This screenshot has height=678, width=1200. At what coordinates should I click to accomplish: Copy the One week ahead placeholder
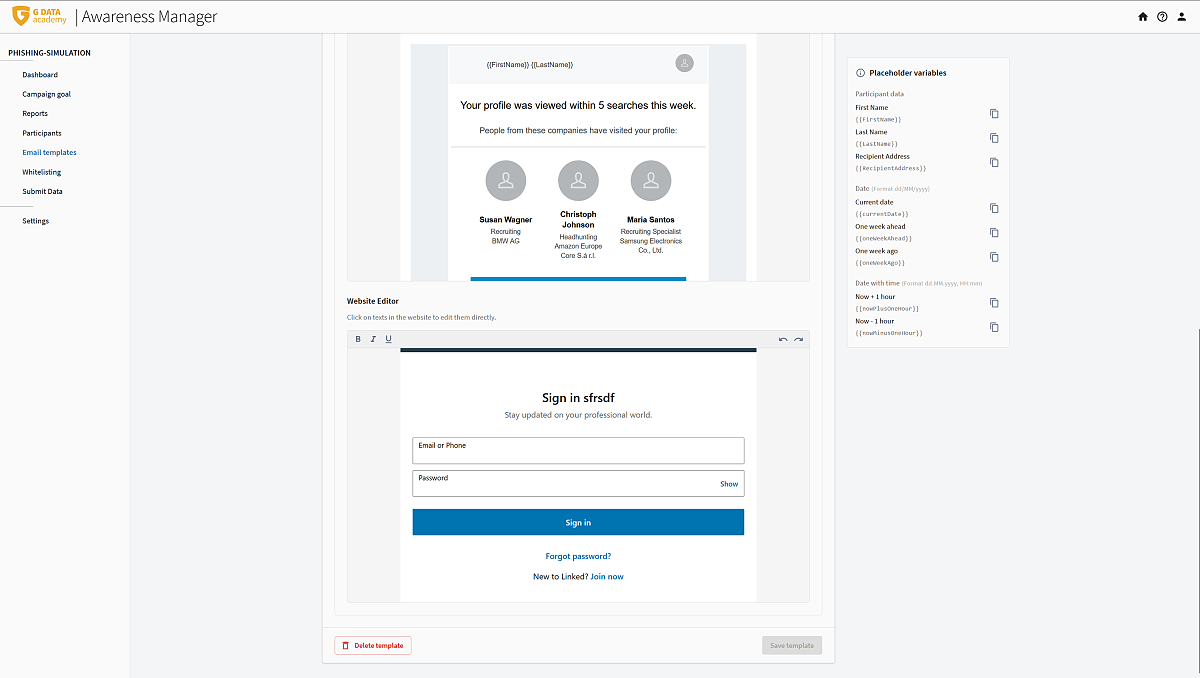(994, 233)
